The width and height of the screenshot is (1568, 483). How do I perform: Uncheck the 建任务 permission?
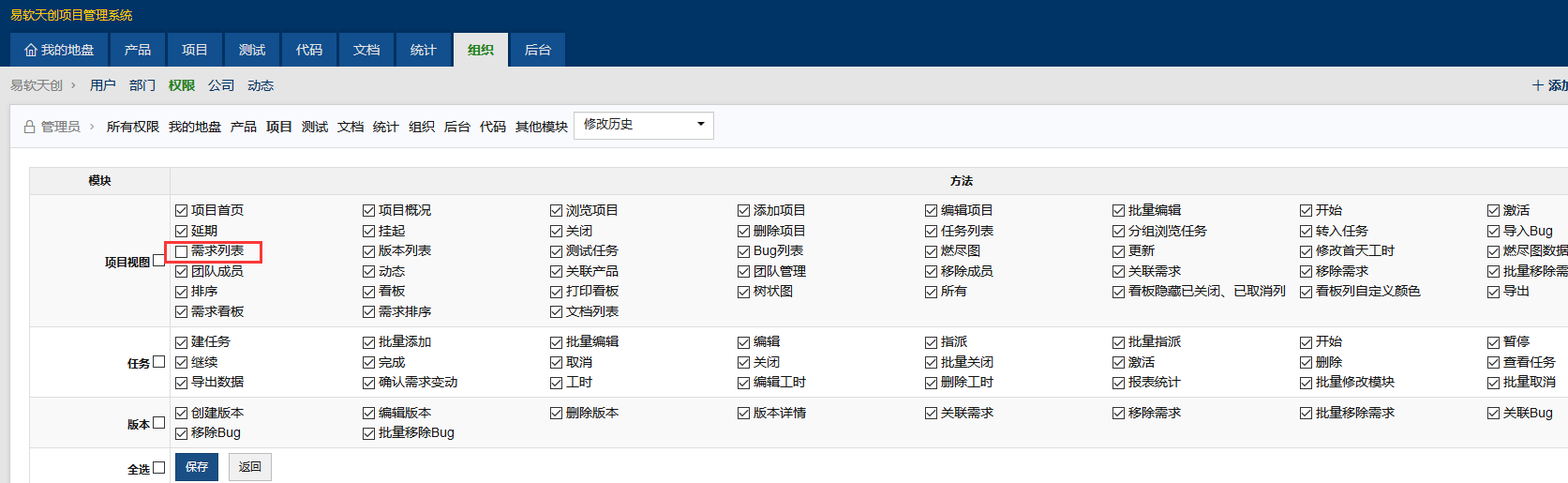click(182, 342)
